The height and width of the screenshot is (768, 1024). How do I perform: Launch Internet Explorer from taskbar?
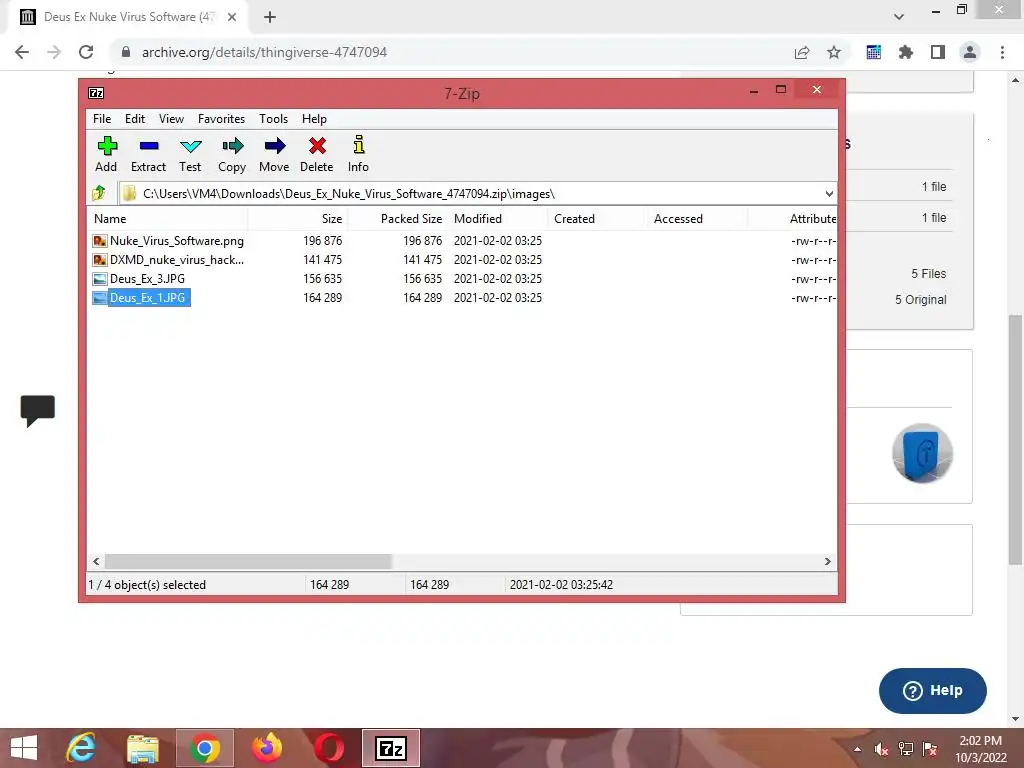pyautogui.click(x=81, y=748)
